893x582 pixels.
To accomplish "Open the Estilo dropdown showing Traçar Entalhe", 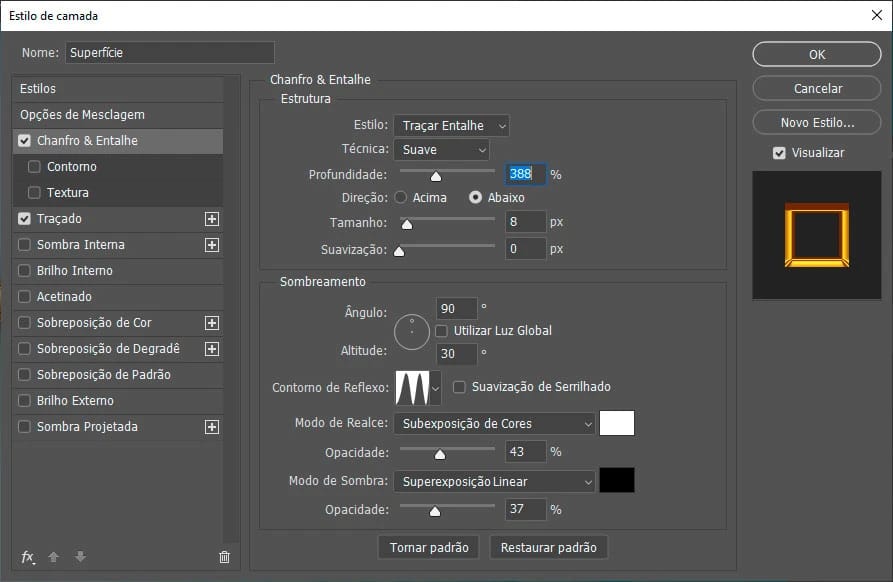I will (451, 125).
